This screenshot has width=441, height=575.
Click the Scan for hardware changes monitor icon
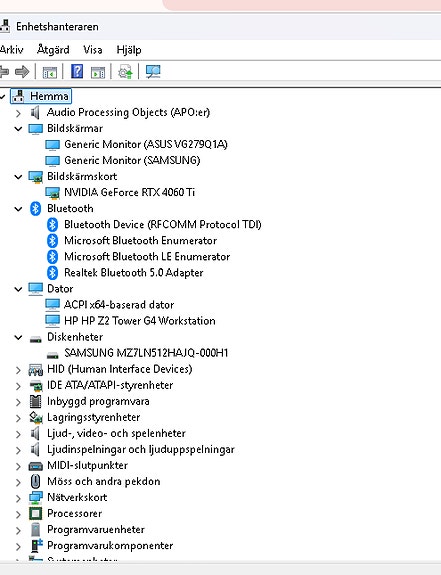tap(153, 72)
